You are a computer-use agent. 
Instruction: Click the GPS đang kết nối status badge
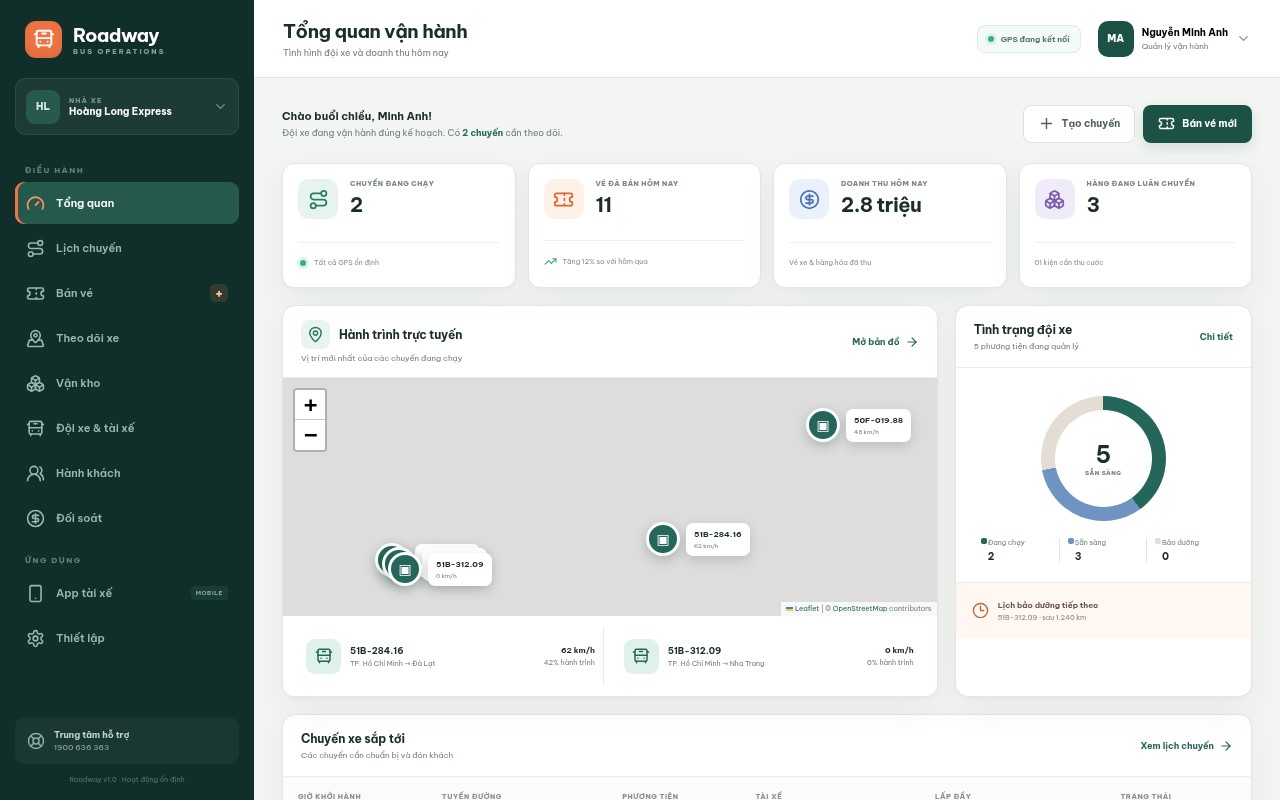(x=1029, y=39)
